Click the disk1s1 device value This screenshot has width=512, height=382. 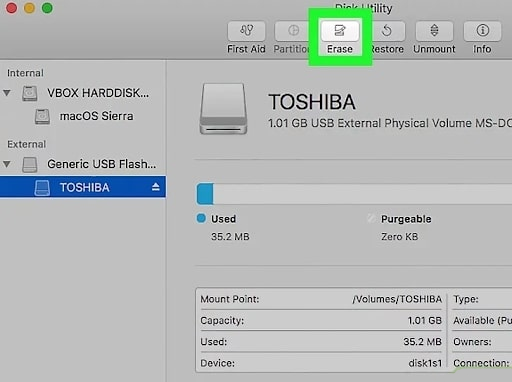[425, 363]
